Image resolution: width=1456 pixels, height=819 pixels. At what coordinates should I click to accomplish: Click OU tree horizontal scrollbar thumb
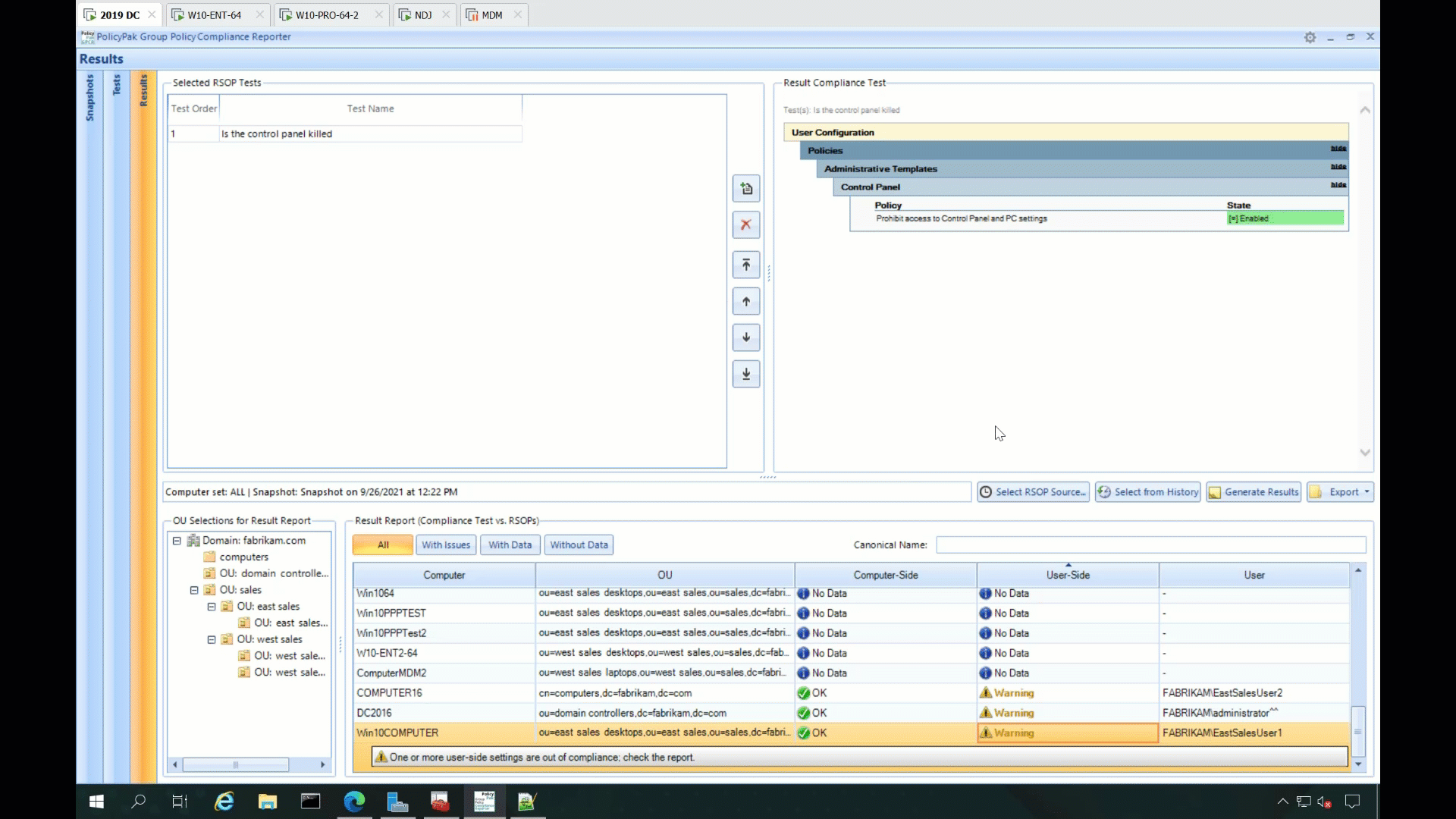point(235,765)
